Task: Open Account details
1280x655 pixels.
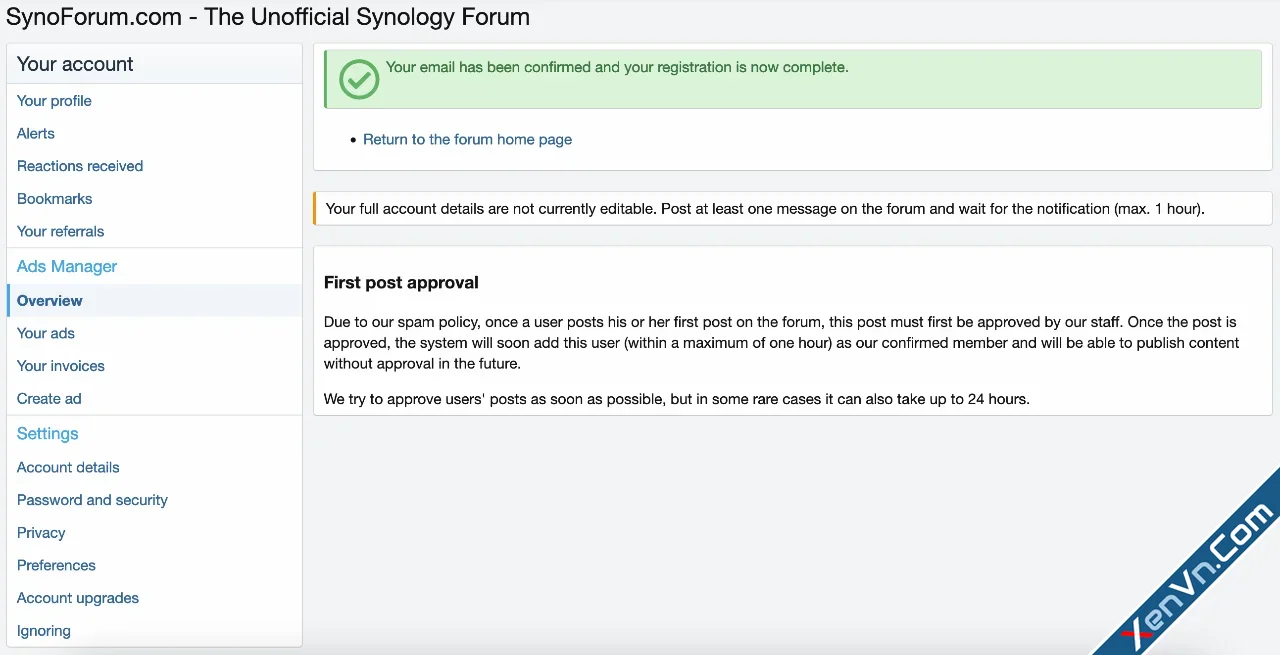Action: pyautogui.click(x=68, y=467)
